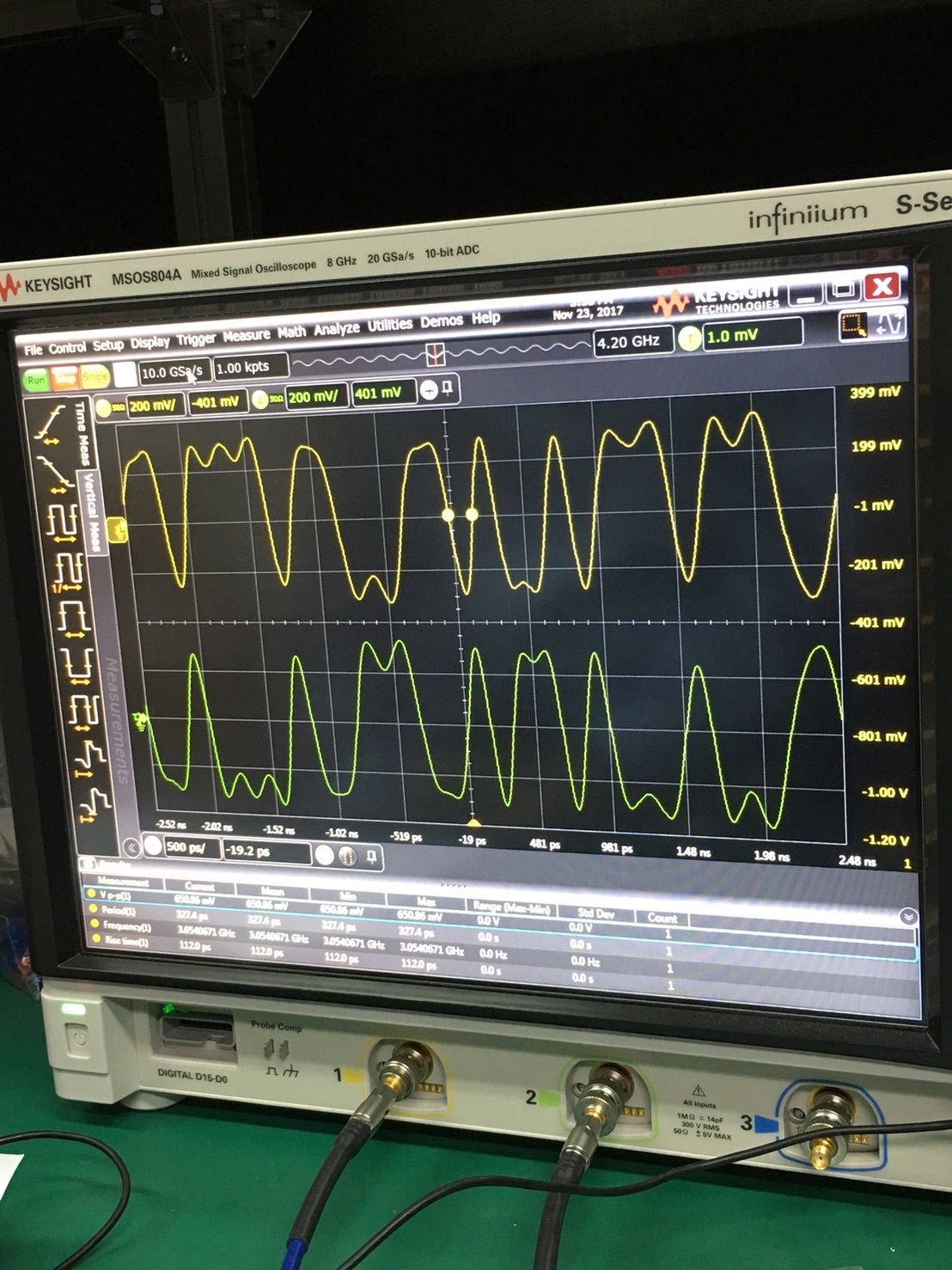This screenshot has height=1270, width=952.
Task: Open the Control menu
Action: coord(66,348)
